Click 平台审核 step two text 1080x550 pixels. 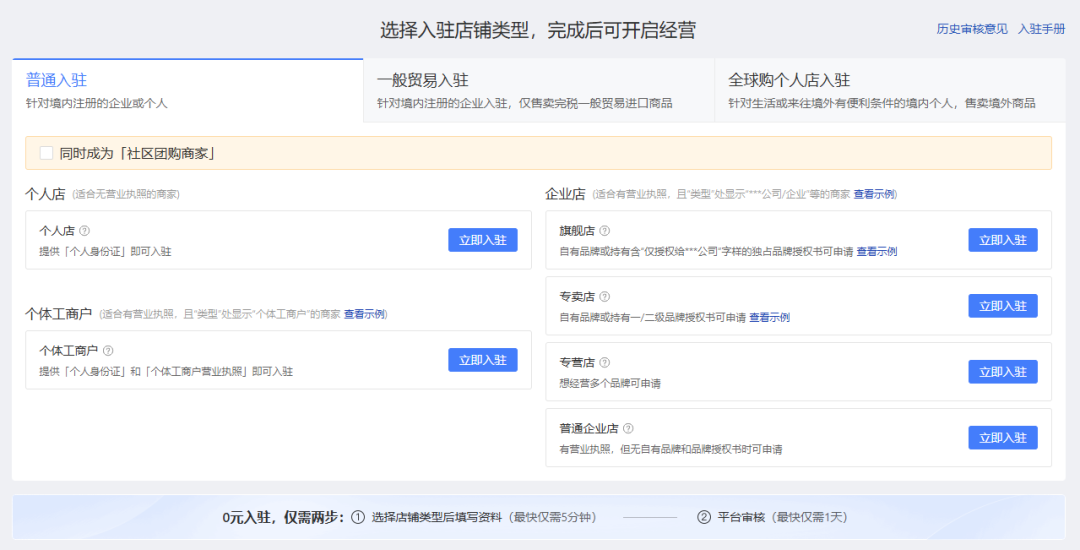tap(741, 517)
